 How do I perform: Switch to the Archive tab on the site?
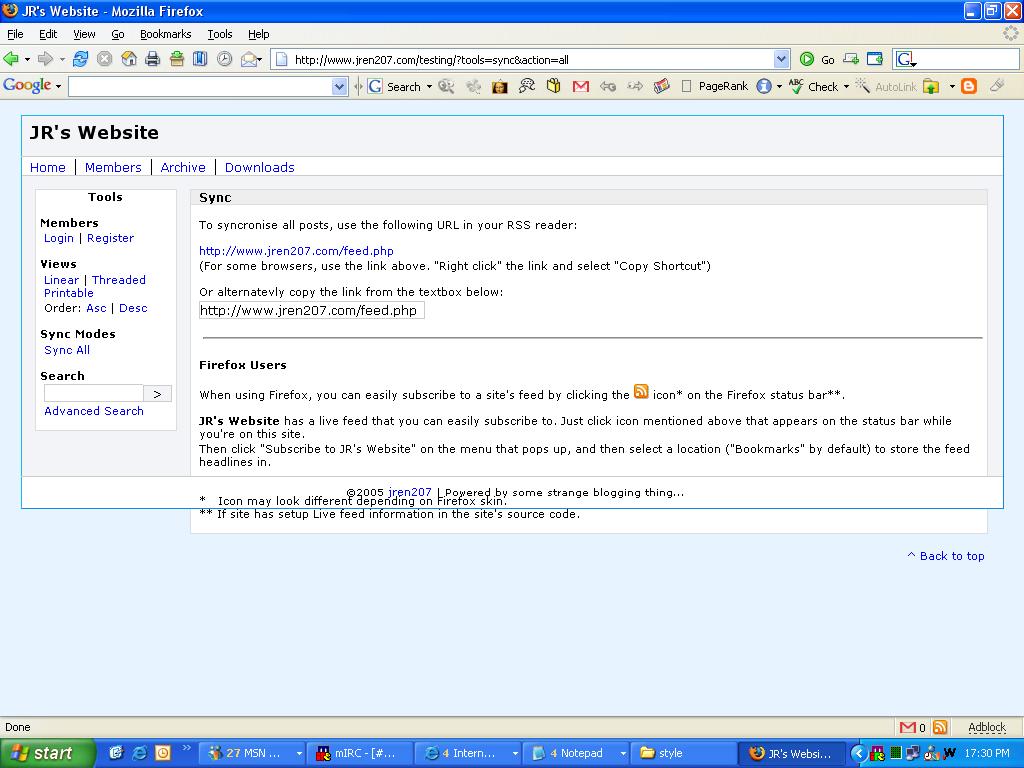tap(183, 168)
